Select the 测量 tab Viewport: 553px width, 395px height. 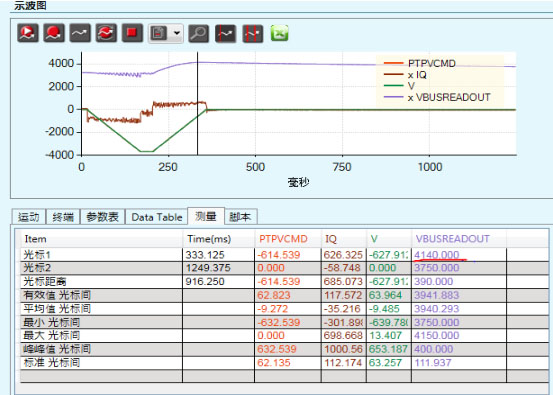click(206, 216)
